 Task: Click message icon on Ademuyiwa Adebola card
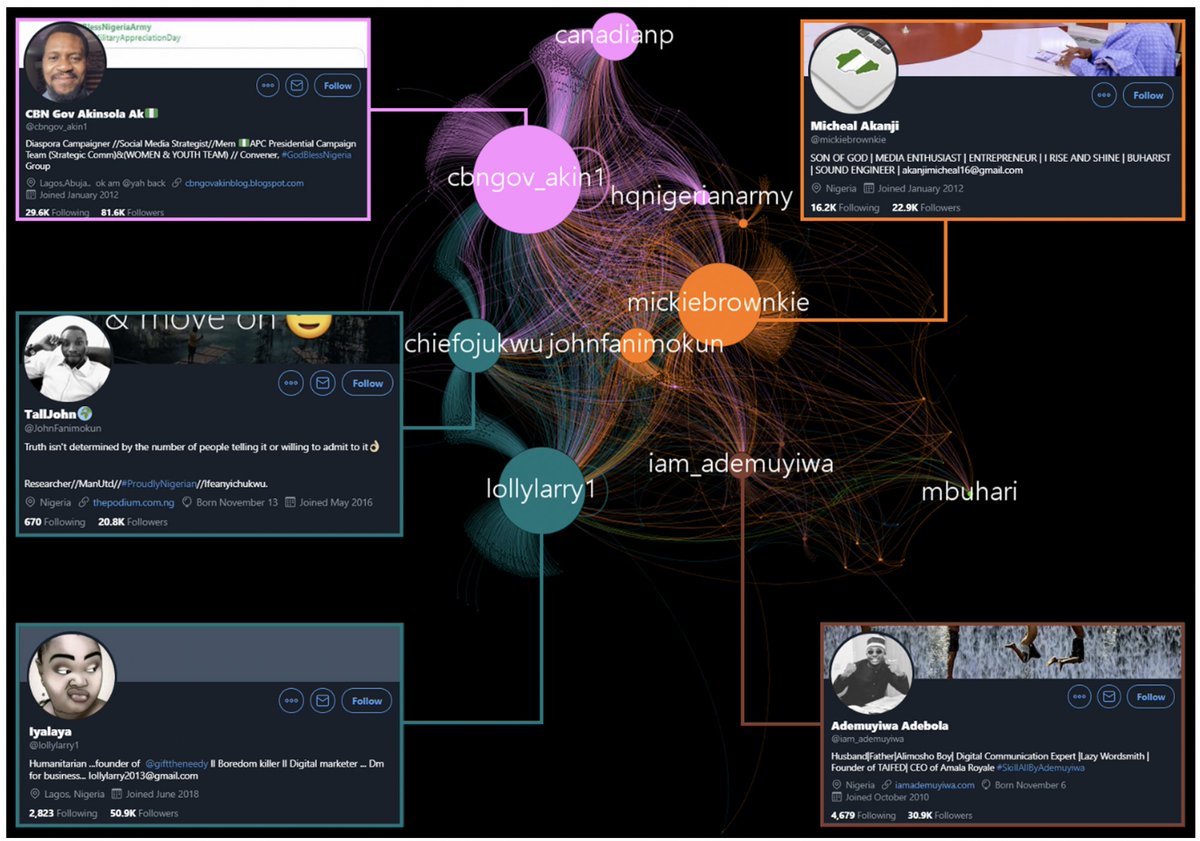tap(1108, 697)
